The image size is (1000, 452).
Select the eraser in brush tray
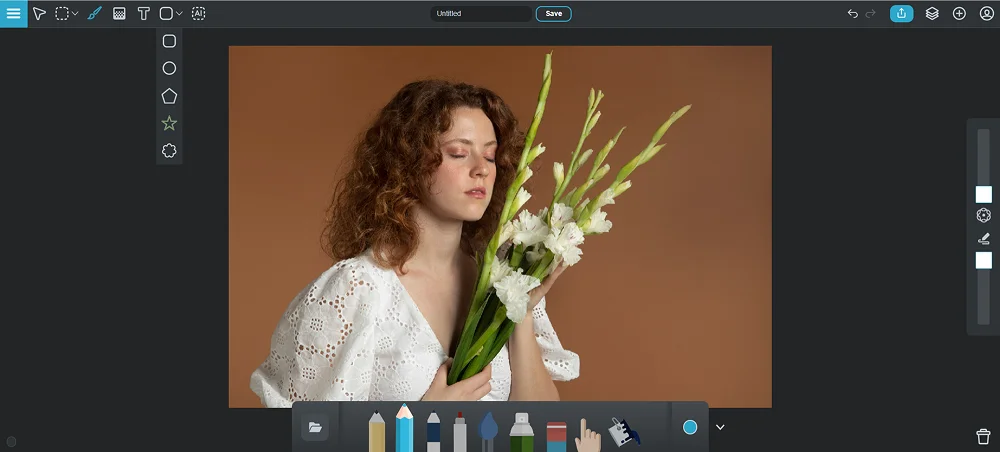tap(556, 435)
